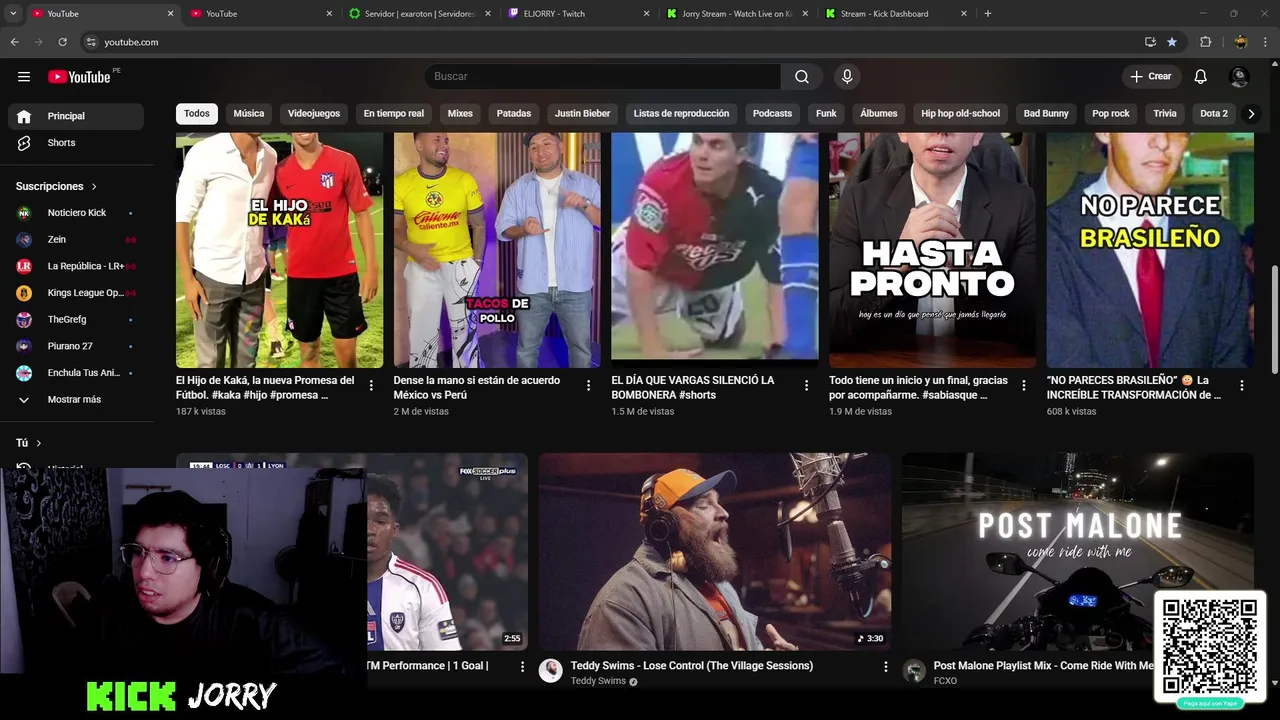The image size is (1280, 720).
Task: Select the Dota 2 chip
Action: (1214, 113)
